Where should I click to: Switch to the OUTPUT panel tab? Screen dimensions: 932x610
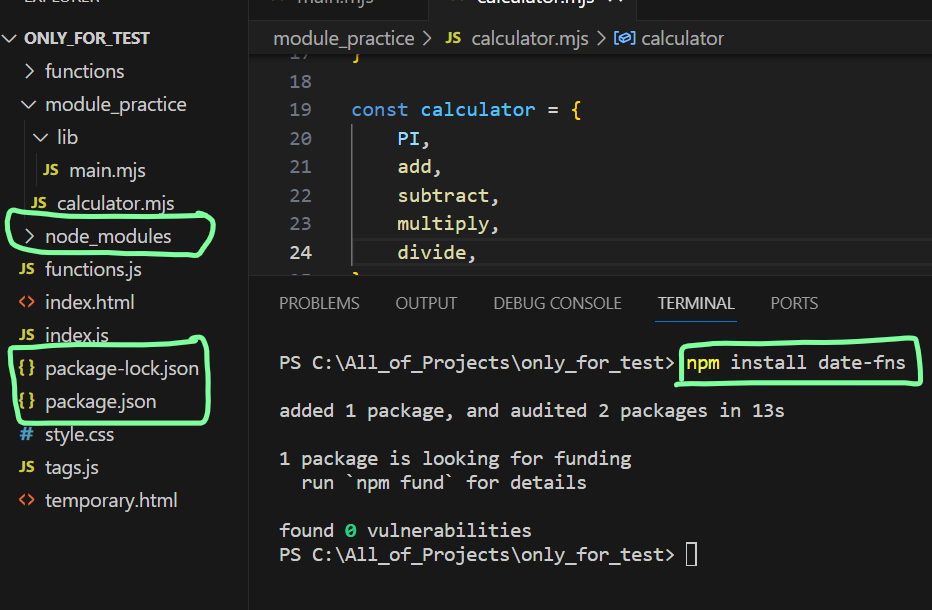coord(426,304)
